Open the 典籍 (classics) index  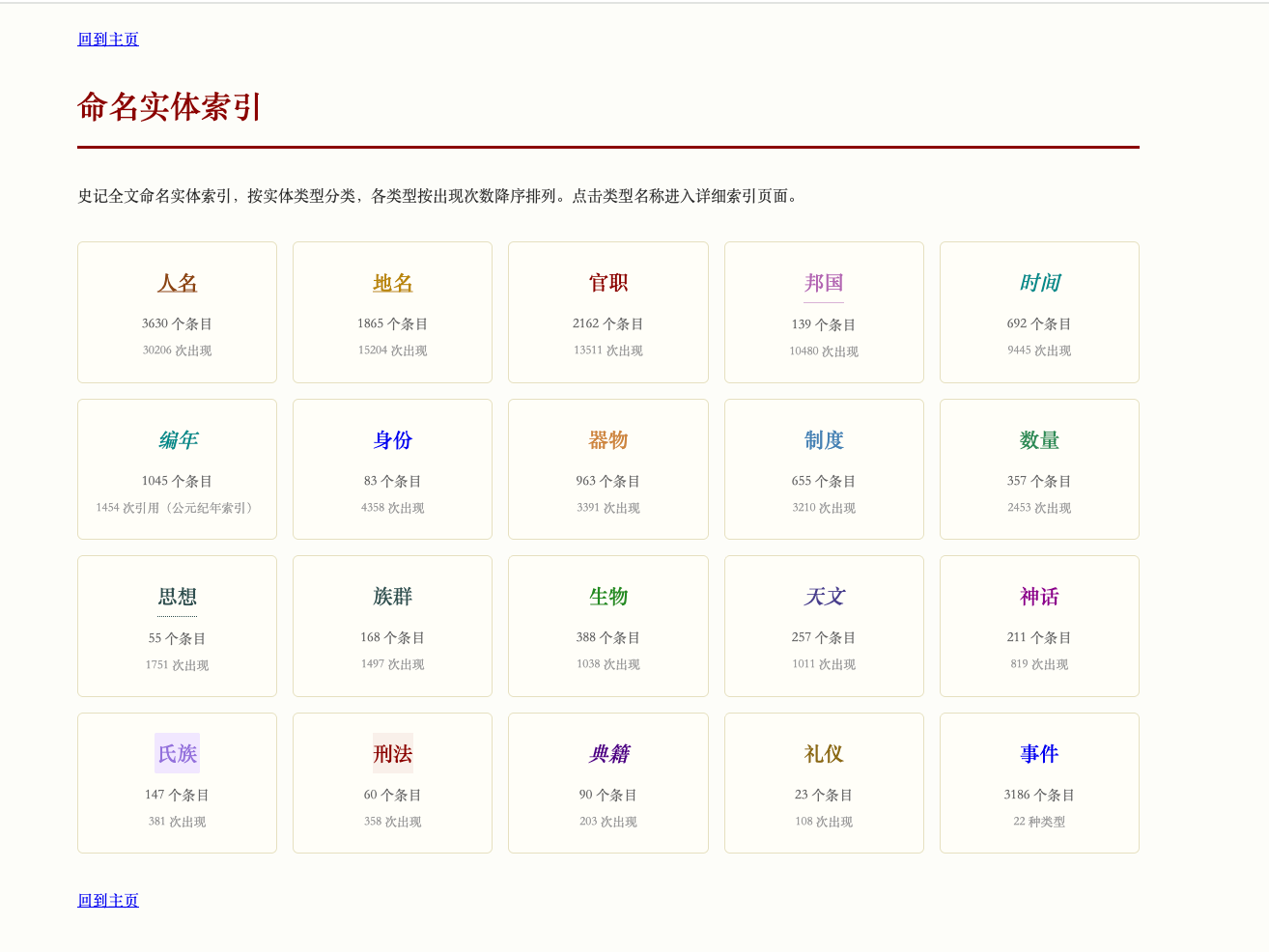[x=607, y=754]
